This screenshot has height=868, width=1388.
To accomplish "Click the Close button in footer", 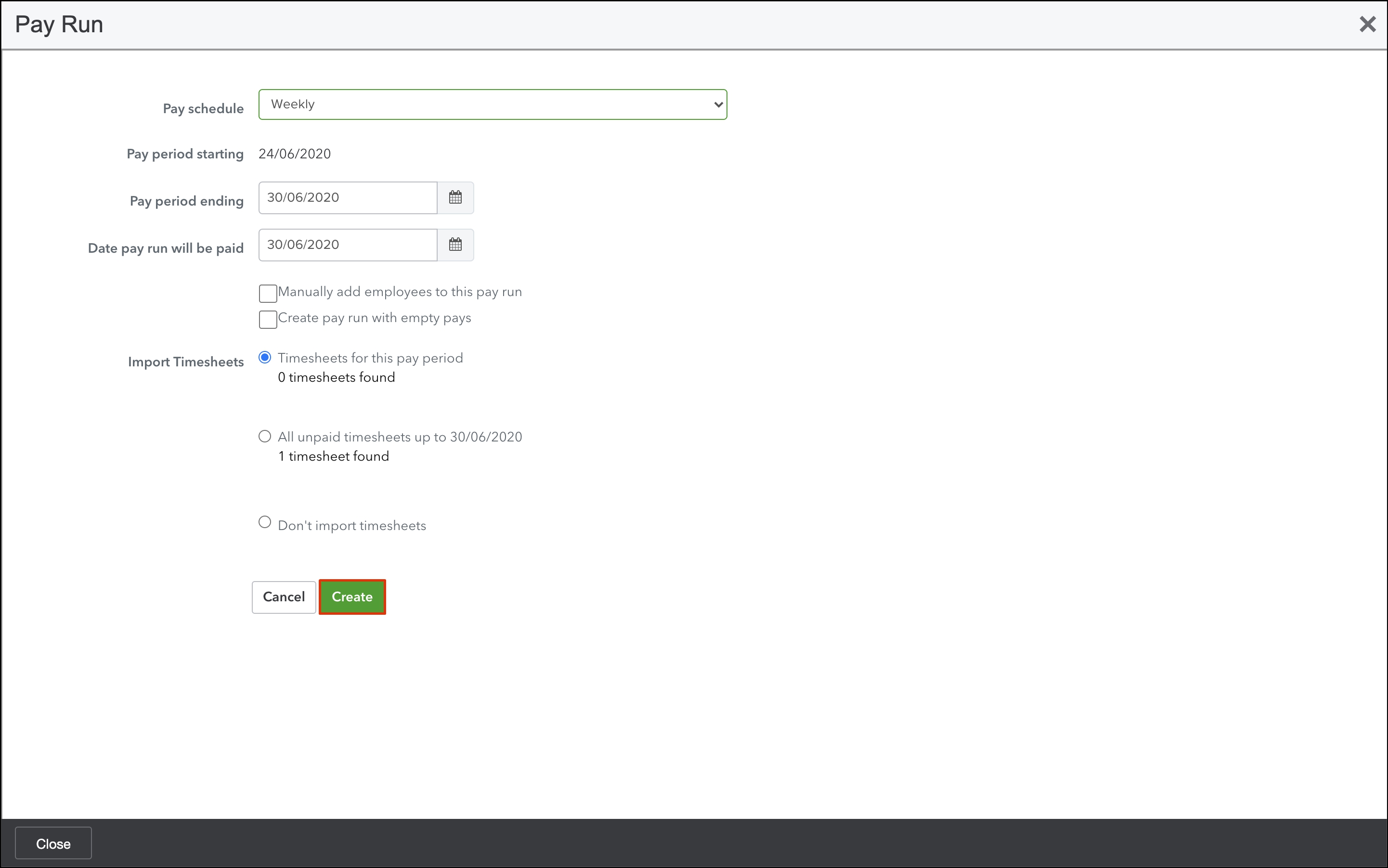I will click(53, 843).
